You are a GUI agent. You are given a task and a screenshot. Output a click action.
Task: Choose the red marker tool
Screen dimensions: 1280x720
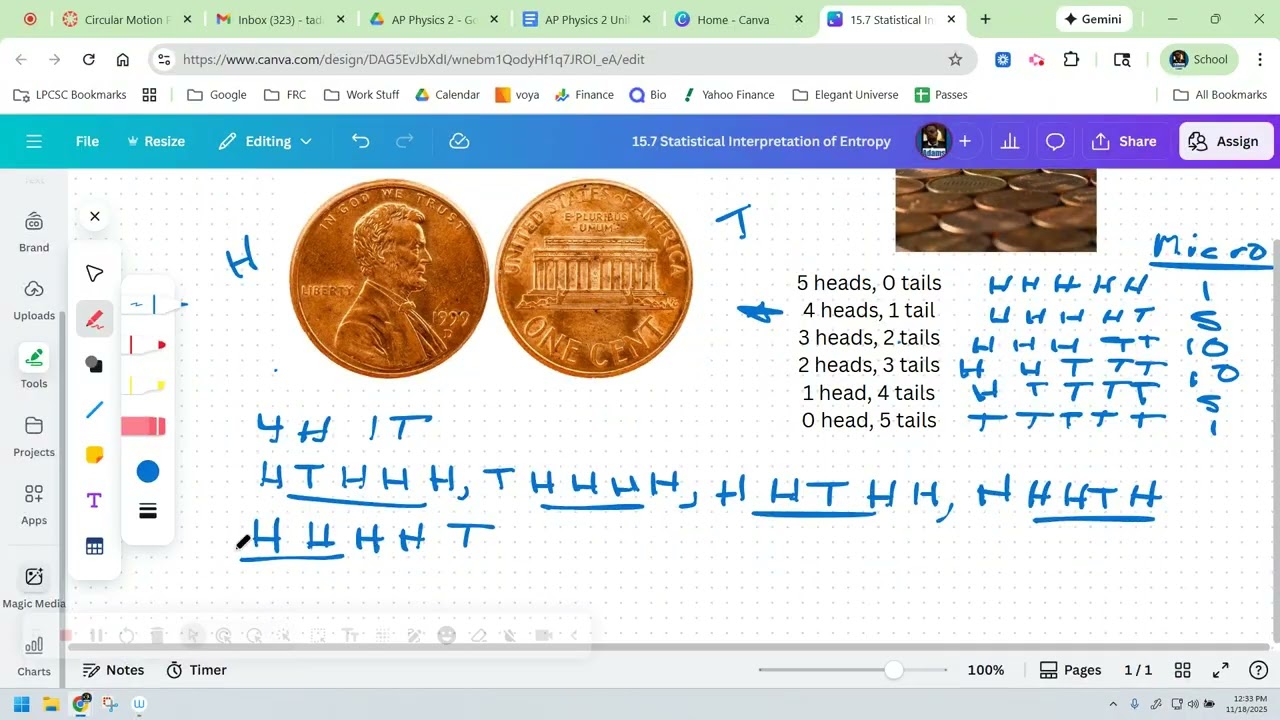pyautogui.click(x=147, y=345)
